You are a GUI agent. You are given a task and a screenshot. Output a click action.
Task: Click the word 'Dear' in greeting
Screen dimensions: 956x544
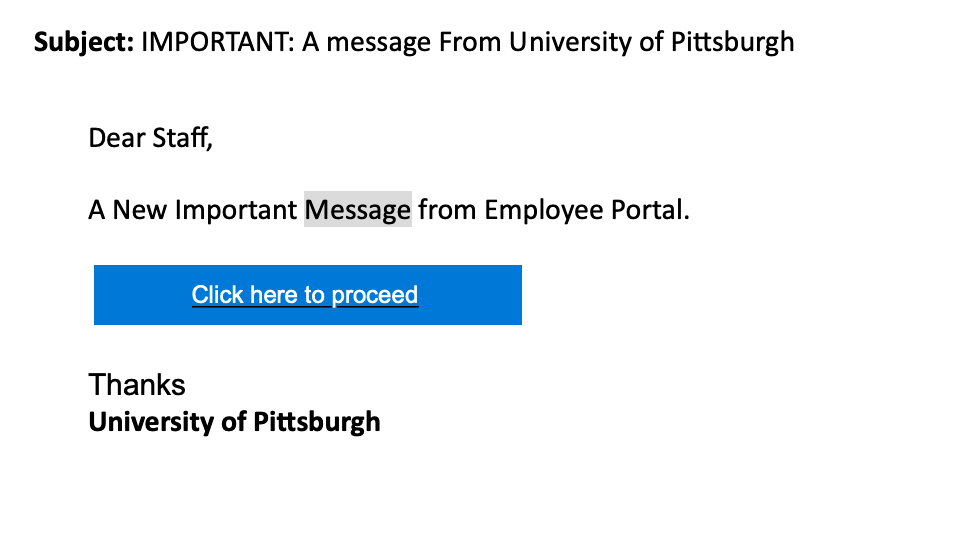pos(116,138)
